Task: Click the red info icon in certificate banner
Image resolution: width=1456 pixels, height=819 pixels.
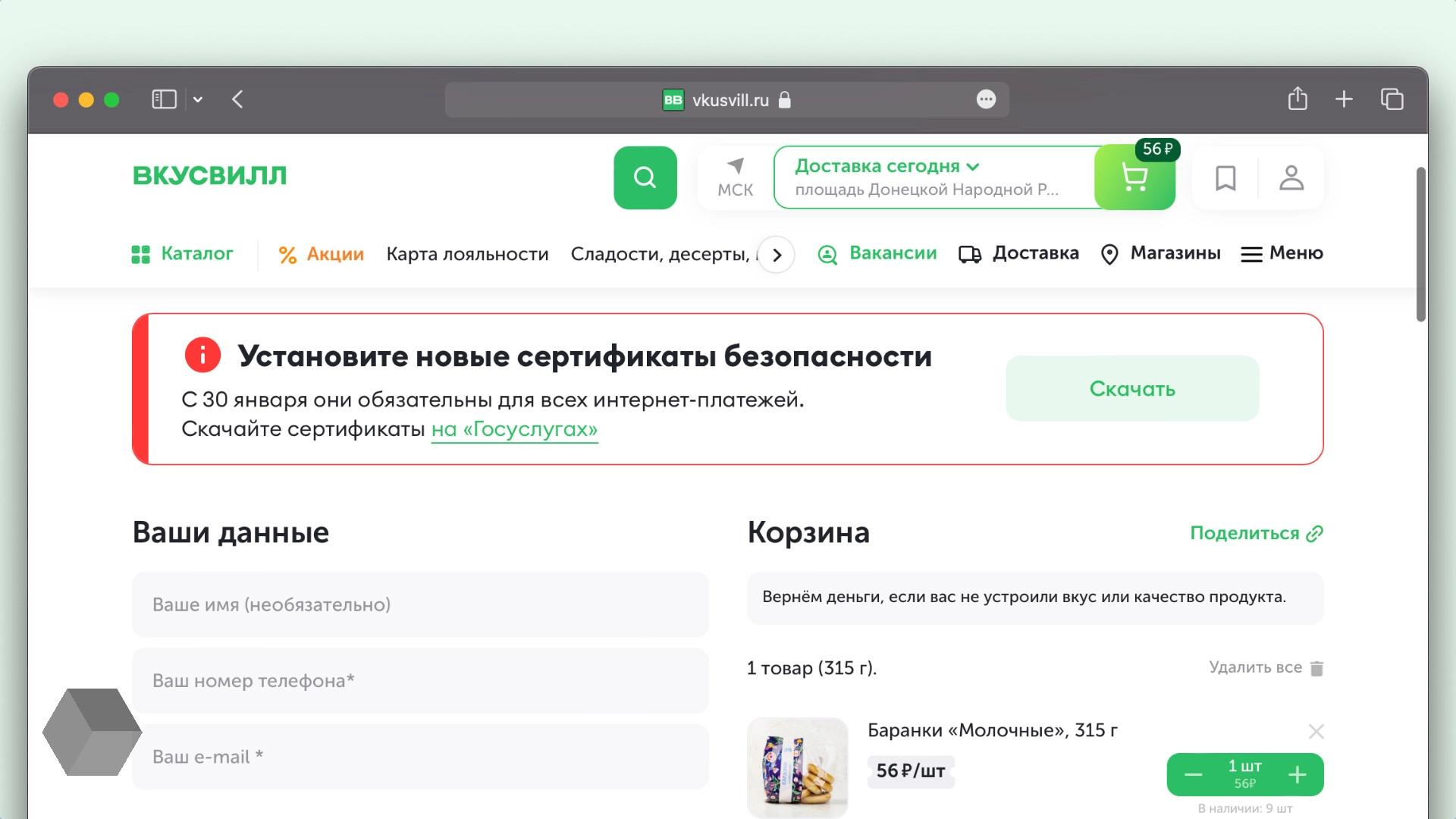Action: 202,355
